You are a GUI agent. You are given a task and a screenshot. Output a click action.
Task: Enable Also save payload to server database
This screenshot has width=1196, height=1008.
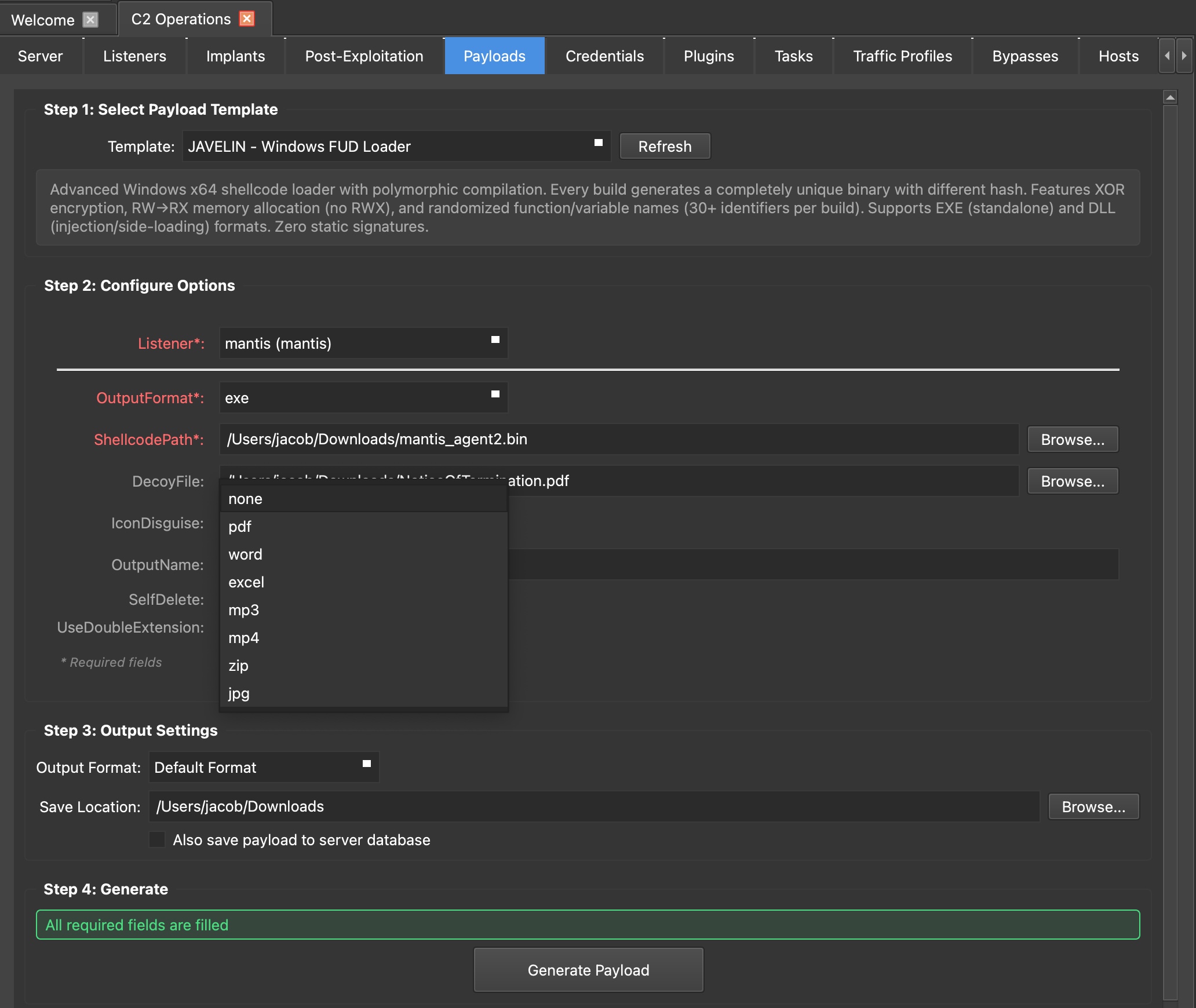tap(157, 840)
